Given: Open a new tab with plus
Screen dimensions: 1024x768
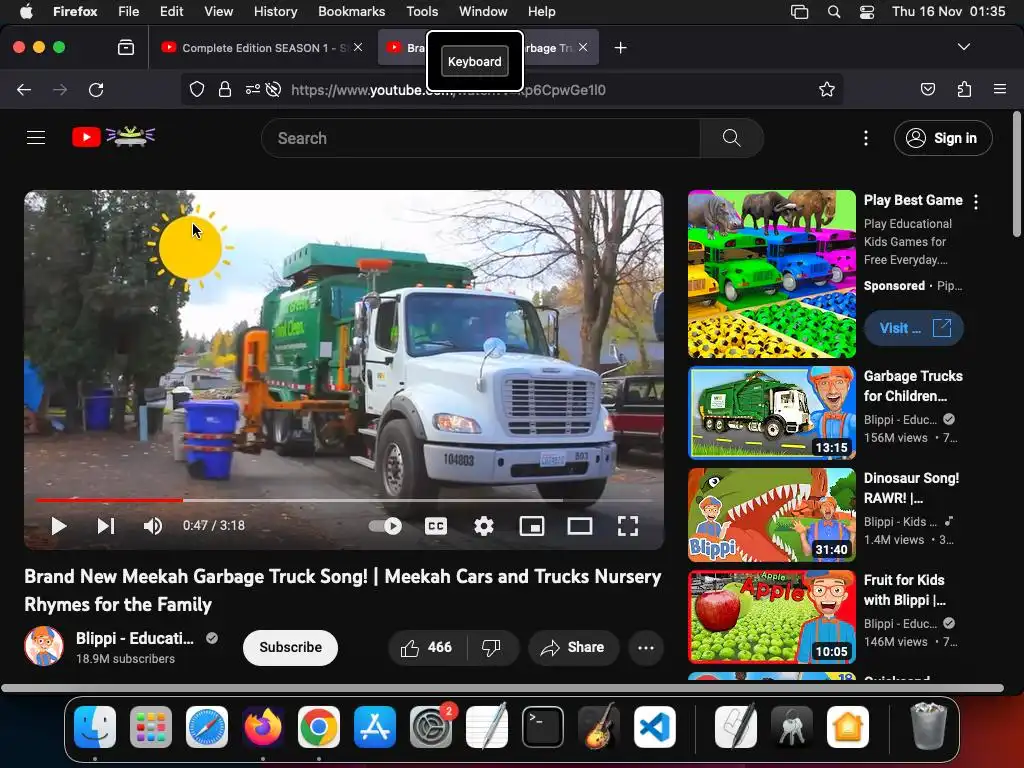Looking at the screenshot, I should (620, 48).
